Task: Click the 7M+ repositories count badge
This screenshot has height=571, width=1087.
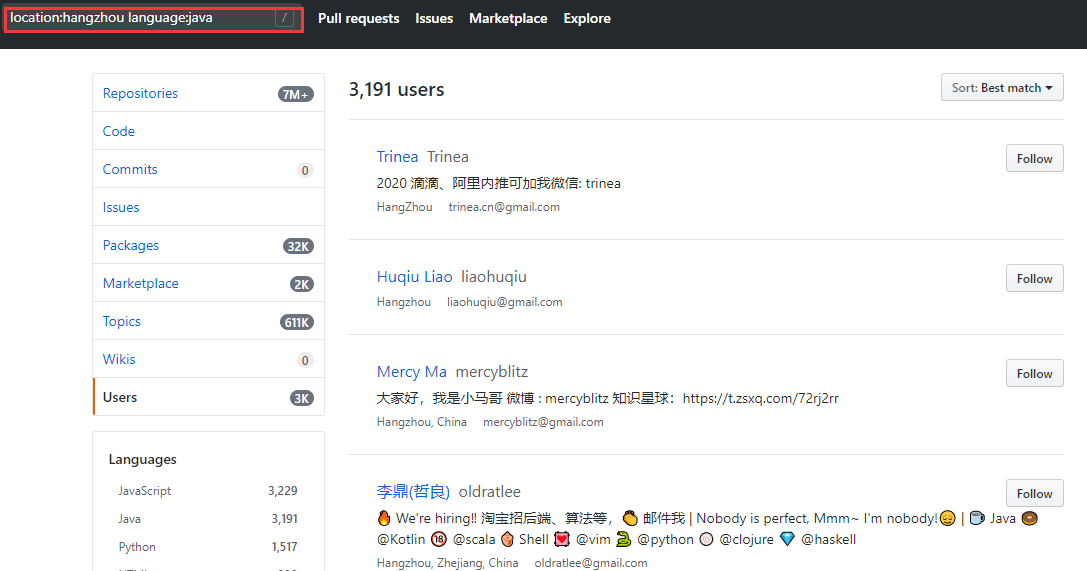Action: [296, 94]
